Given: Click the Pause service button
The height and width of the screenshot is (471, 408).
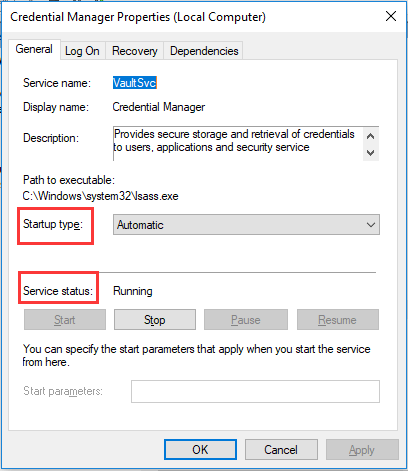Looking at the screenshot, I should [x=246, y=320].
